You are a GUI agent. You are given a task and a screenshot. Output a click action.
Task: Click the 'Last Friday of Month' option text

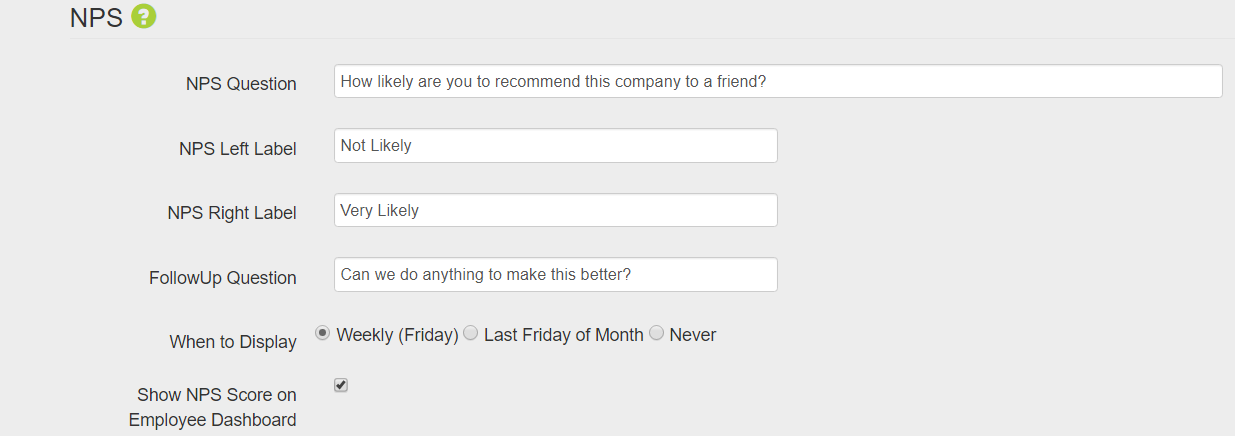coord(563,335)
